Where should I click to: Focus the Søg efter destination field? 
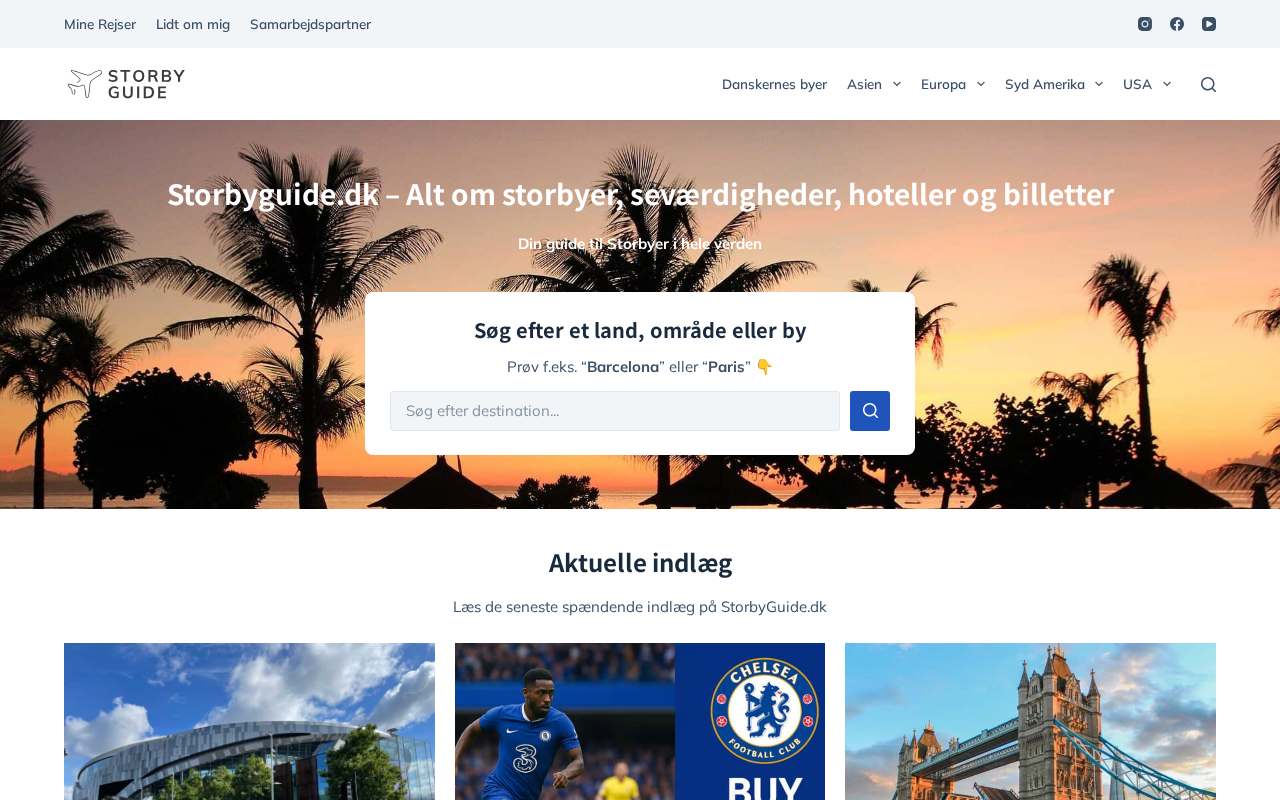[615, 411]
